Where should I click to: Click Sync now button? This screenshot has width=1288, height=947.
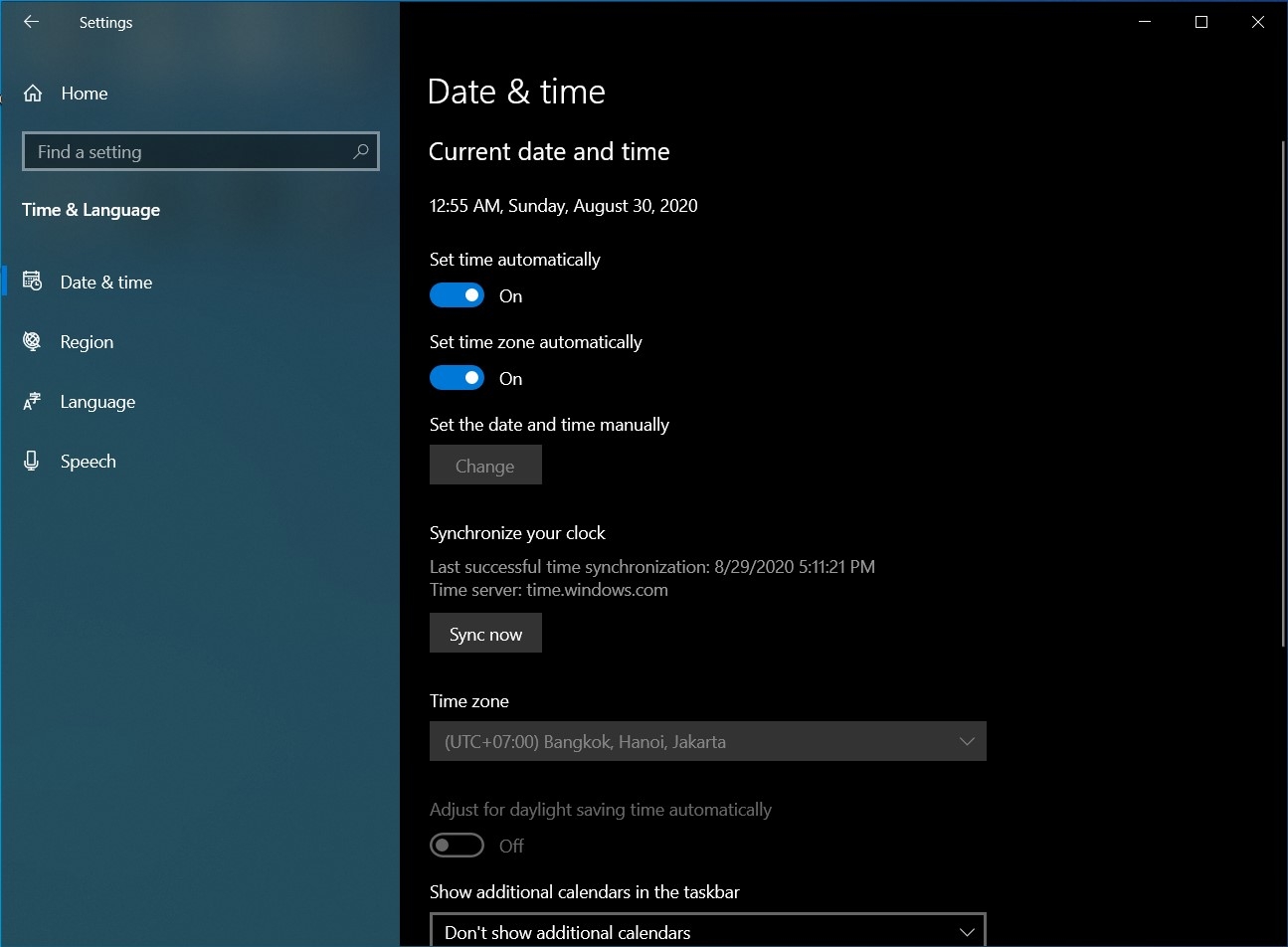485,634
